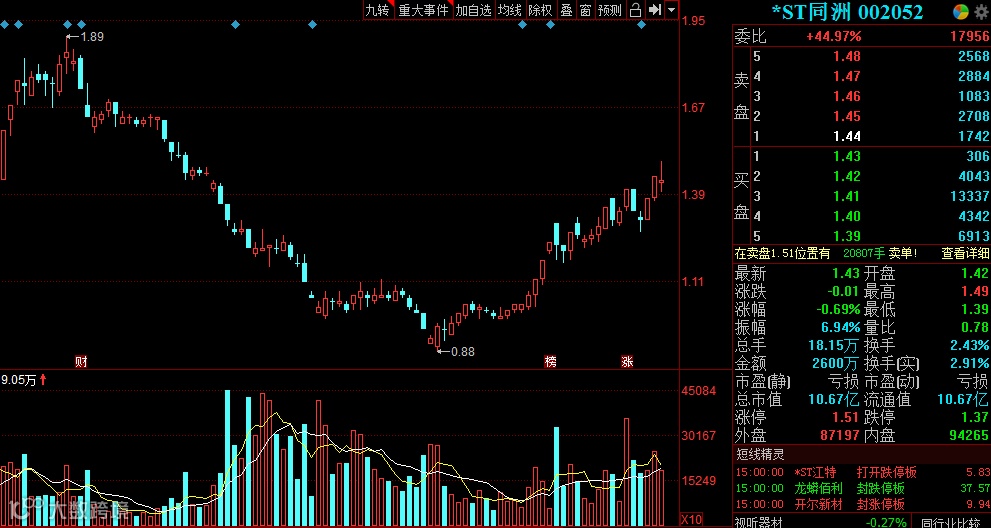The width and height of the screenshot is (991, 528).
Task: Click the 九转 indicator button
Action: [x=377, y=10]
